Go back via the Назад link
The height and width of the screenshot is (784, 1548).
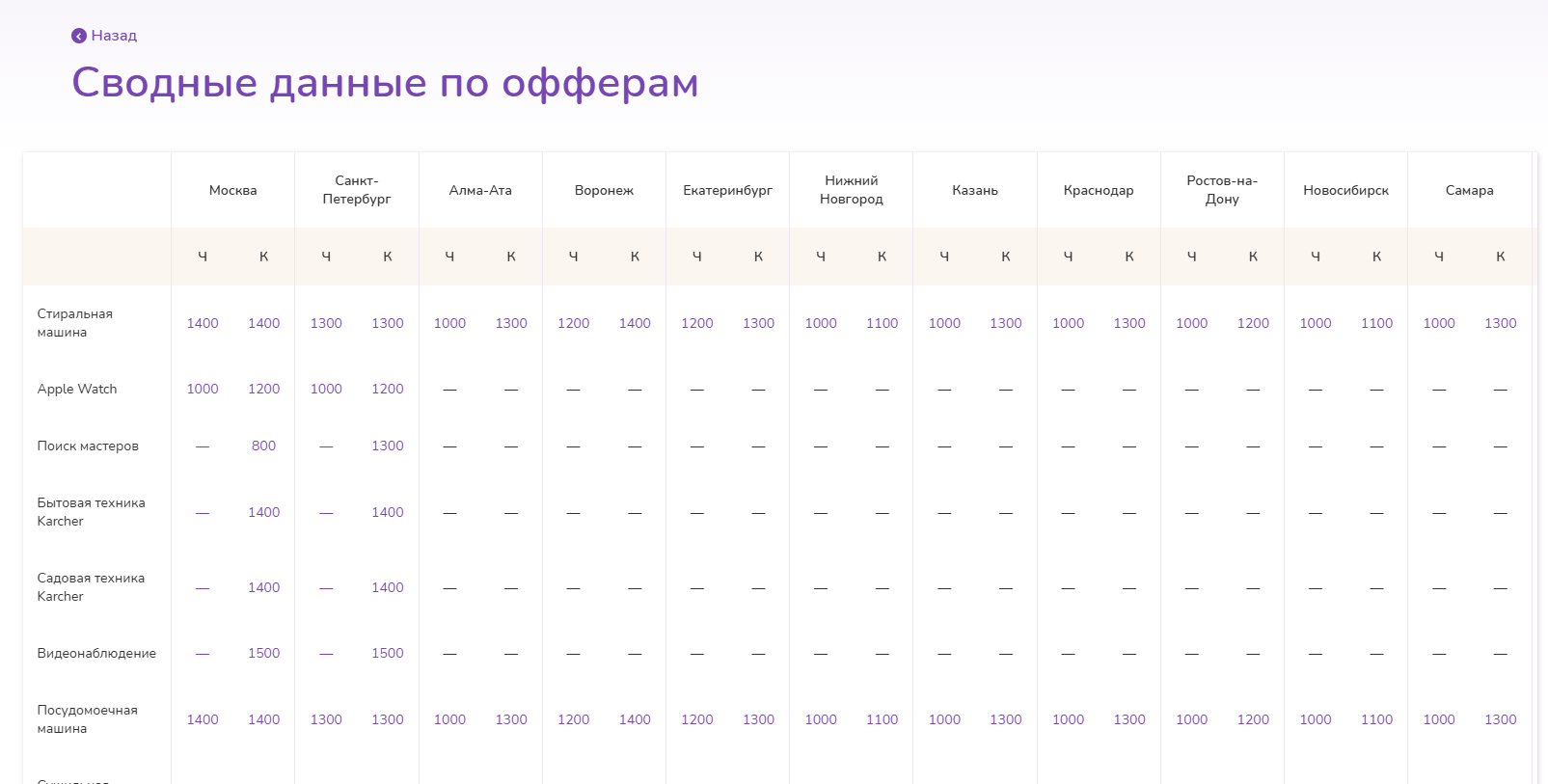tap(114, 36)
